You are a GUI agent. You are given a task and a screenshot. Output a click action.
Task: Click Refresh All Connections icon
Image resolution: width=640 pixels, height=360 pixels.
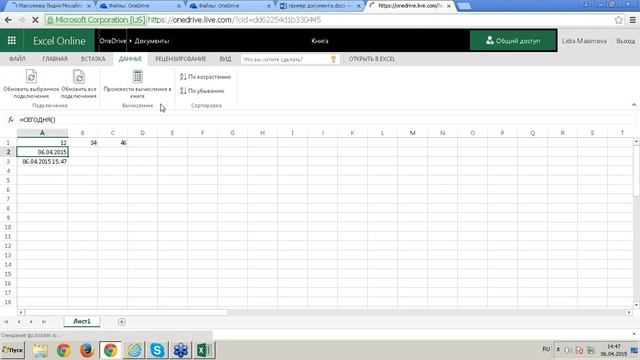[x=78, y=76]
